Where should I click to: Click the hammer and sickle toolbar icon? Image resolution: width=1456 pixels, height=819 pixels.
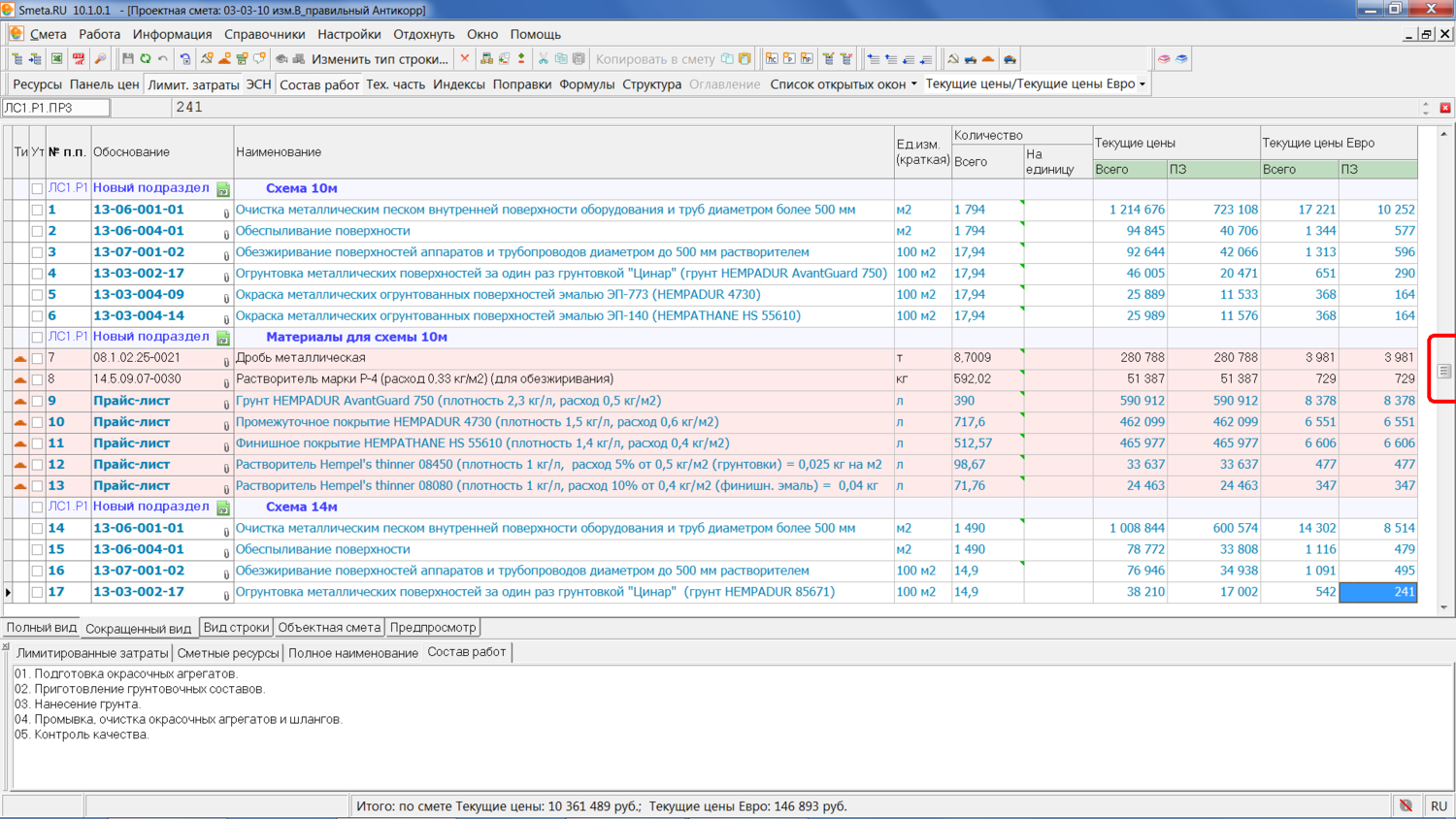pos(953,59)
